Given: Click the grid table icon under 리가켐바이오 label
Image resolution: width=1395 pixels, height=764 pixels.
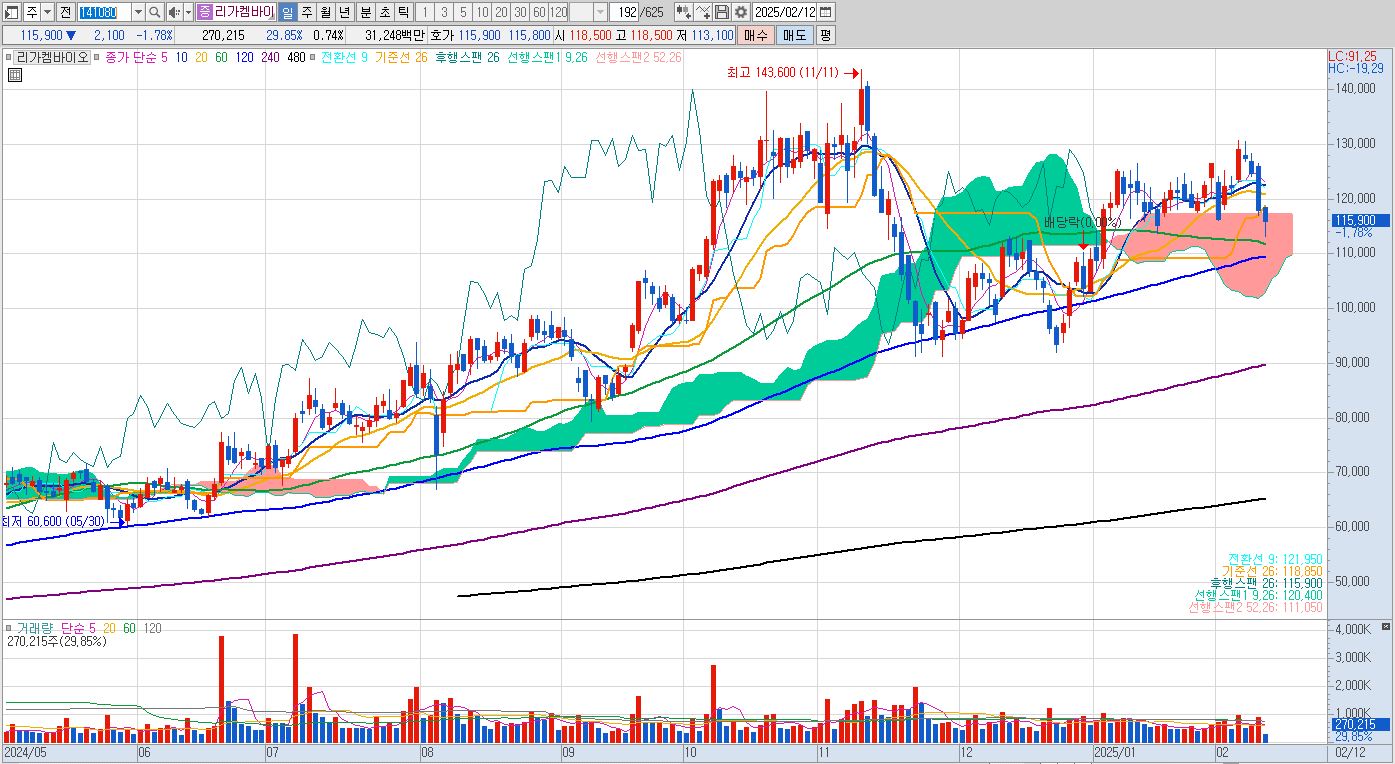Looking at the screenshot, I should 15,74.
